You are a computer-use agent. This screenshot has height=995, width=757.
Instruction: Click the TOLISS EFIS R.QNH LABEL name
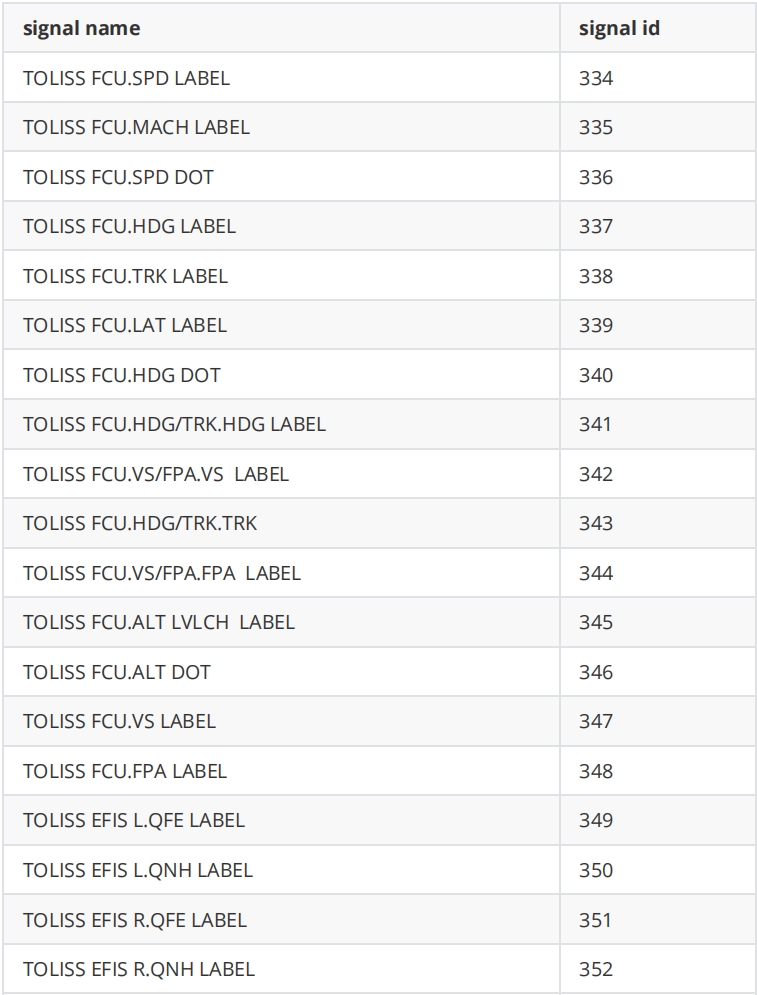139,969
